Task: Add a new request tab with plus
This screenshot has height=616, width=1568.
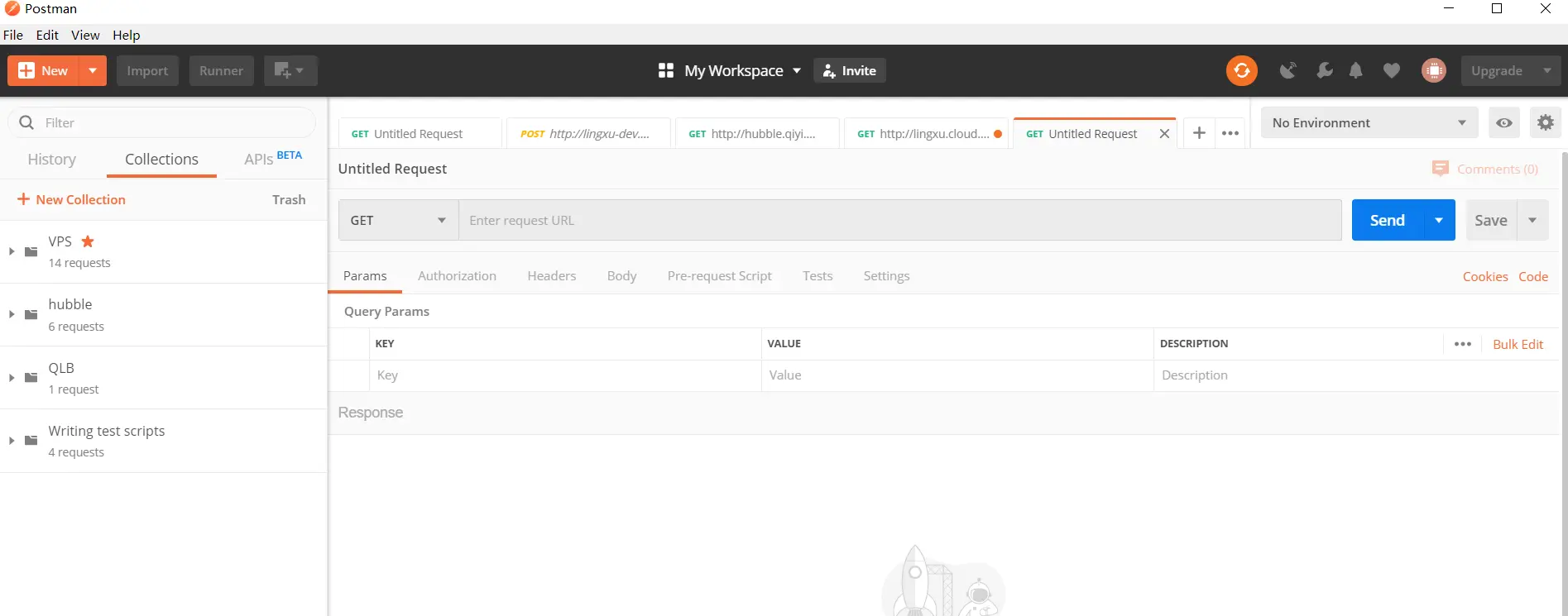Action: tap(1198, 133)
